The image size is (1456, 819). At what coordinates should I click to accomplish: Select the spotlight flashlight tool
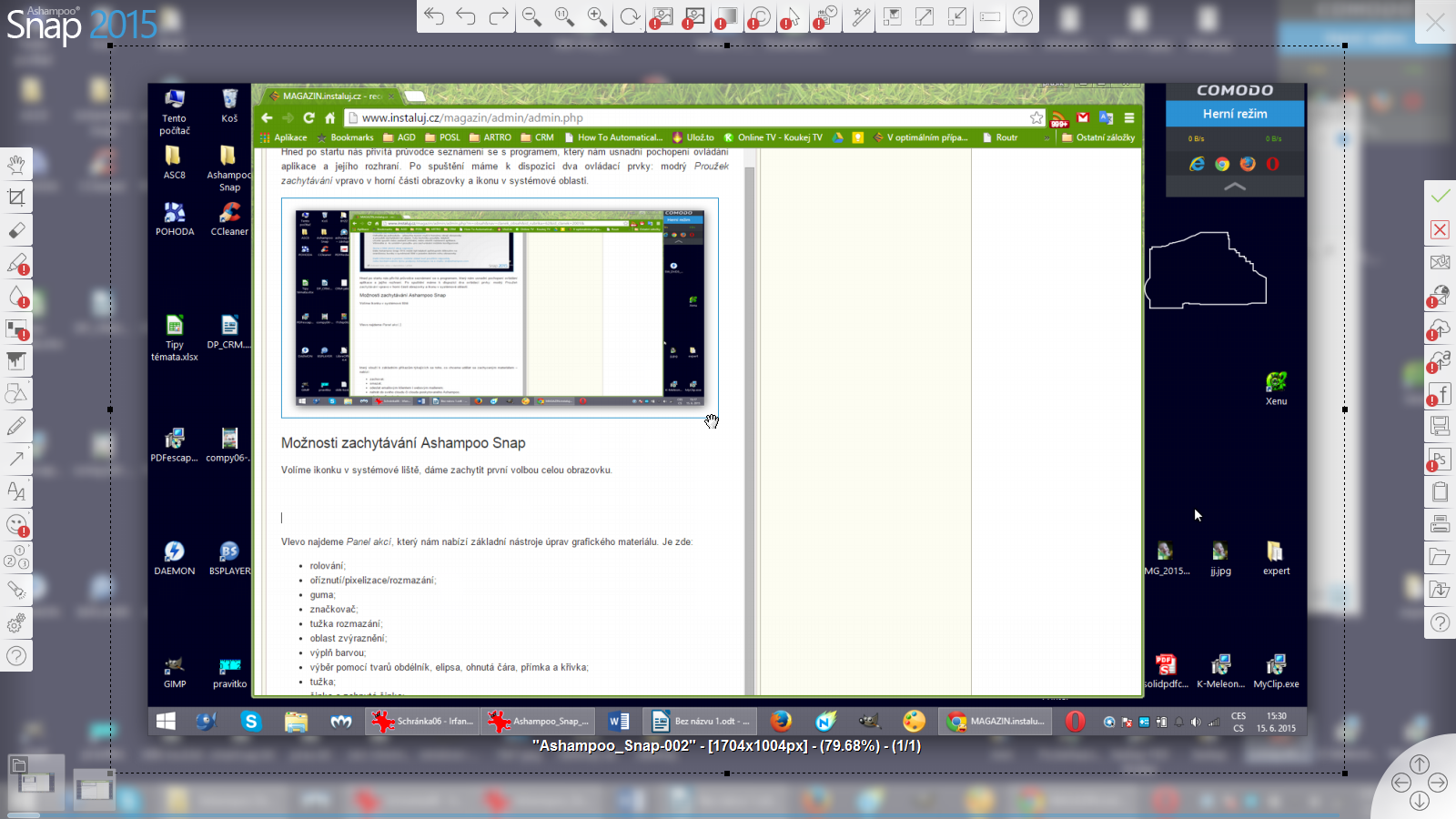[x=16, y=591]
